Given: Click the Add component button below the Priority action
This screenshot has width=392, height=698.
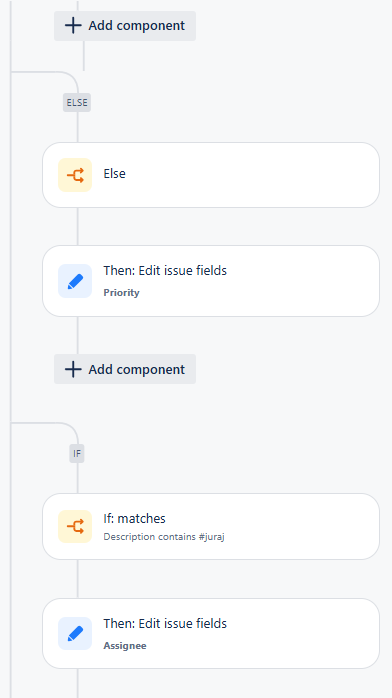Looking at the screenshot, I should click(125, 369).
